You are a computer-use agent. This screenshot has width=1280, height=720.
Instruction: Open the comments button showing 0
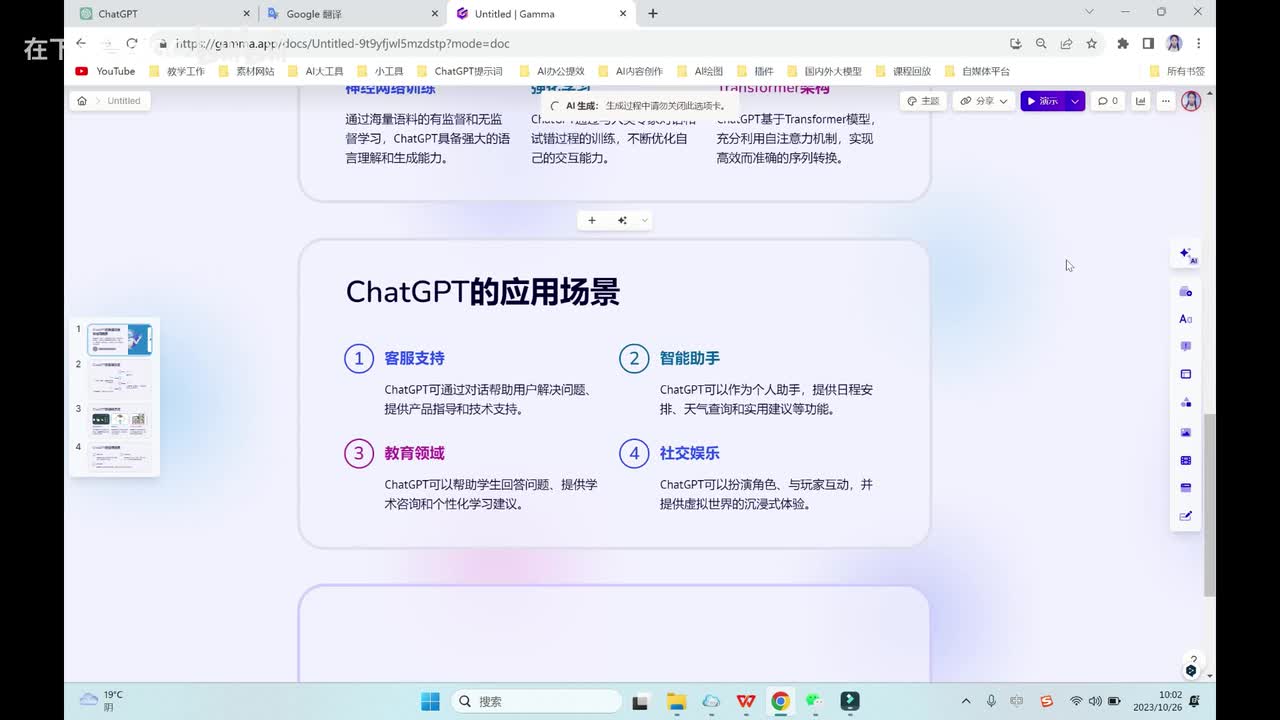point(1107,101)
